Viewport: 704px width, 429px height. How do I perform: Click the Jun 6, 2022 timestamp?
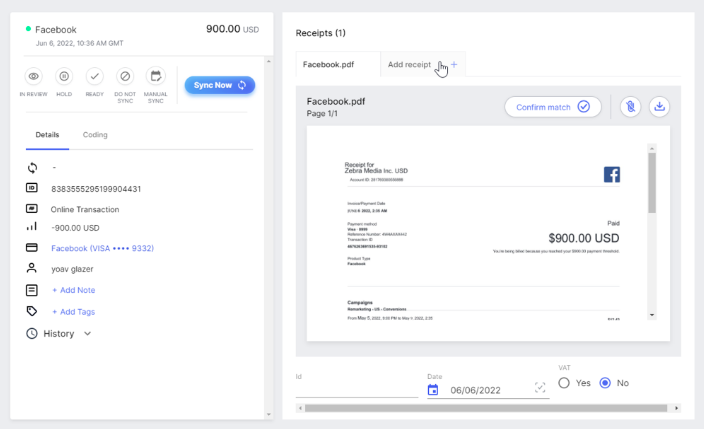(x=79, y=43)
